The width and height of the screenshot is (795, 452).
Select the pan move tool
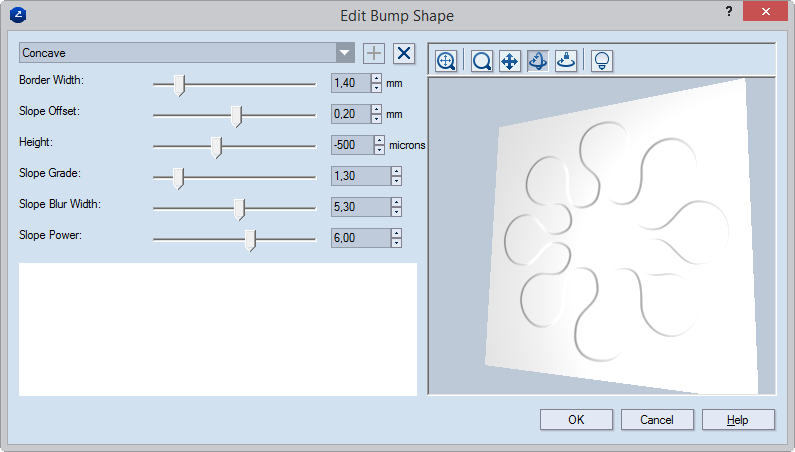tap(510, 61)
